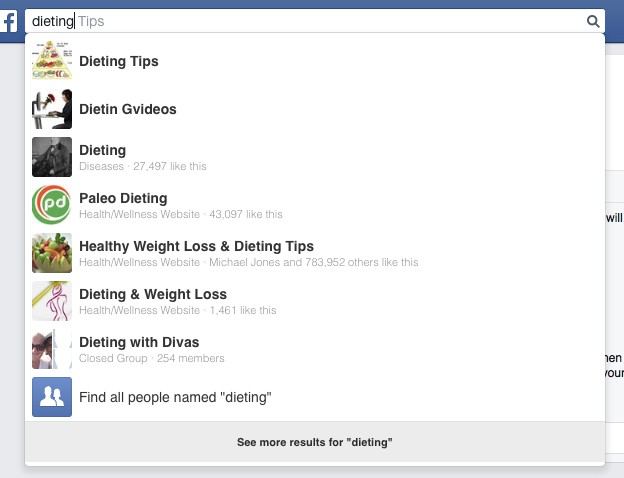Choose Healthy Weight Loss & Dieting Tips result
The height and width of the screenshot is (478, 624).
[x=196, y=246]
